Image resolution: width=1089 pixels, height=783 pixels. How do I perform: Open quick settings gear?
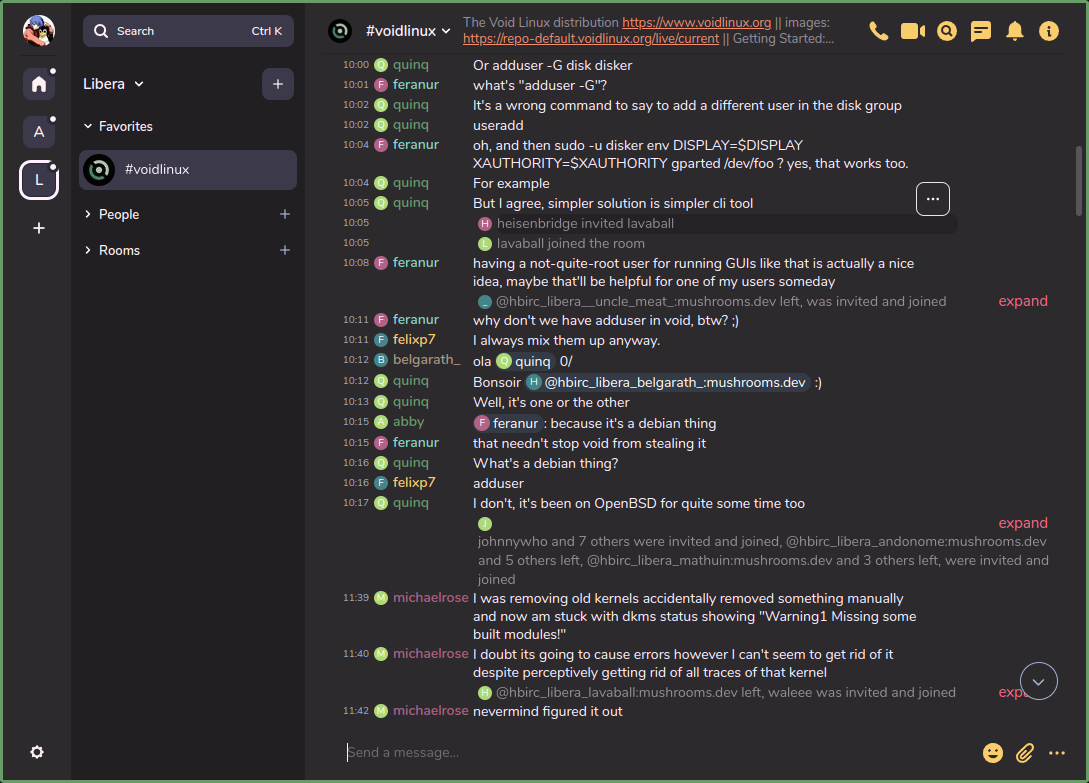[37, 752]
